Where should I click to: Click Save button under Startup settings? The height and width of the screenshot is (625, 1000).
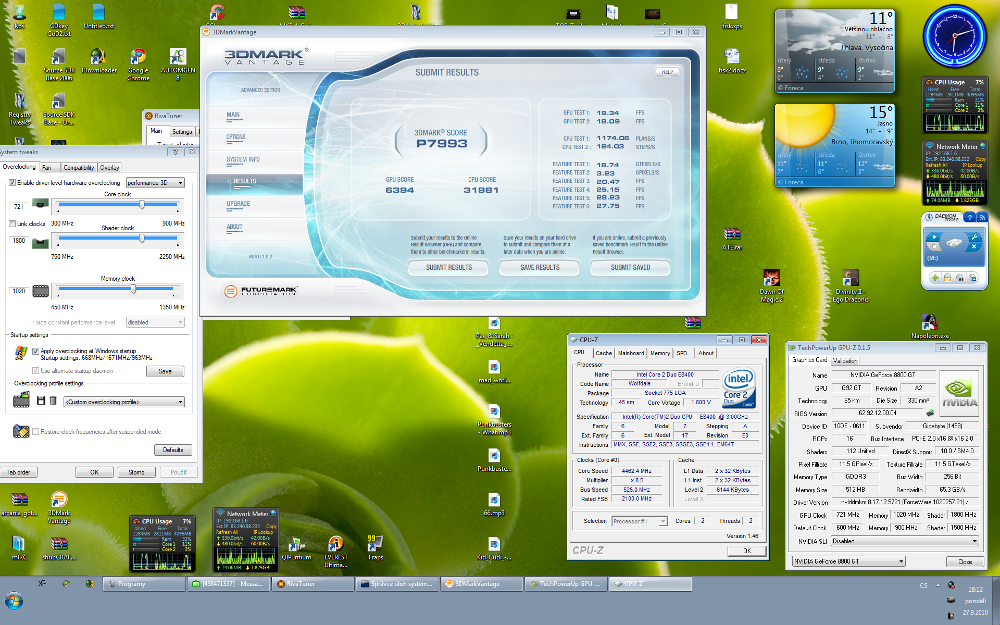165,371
